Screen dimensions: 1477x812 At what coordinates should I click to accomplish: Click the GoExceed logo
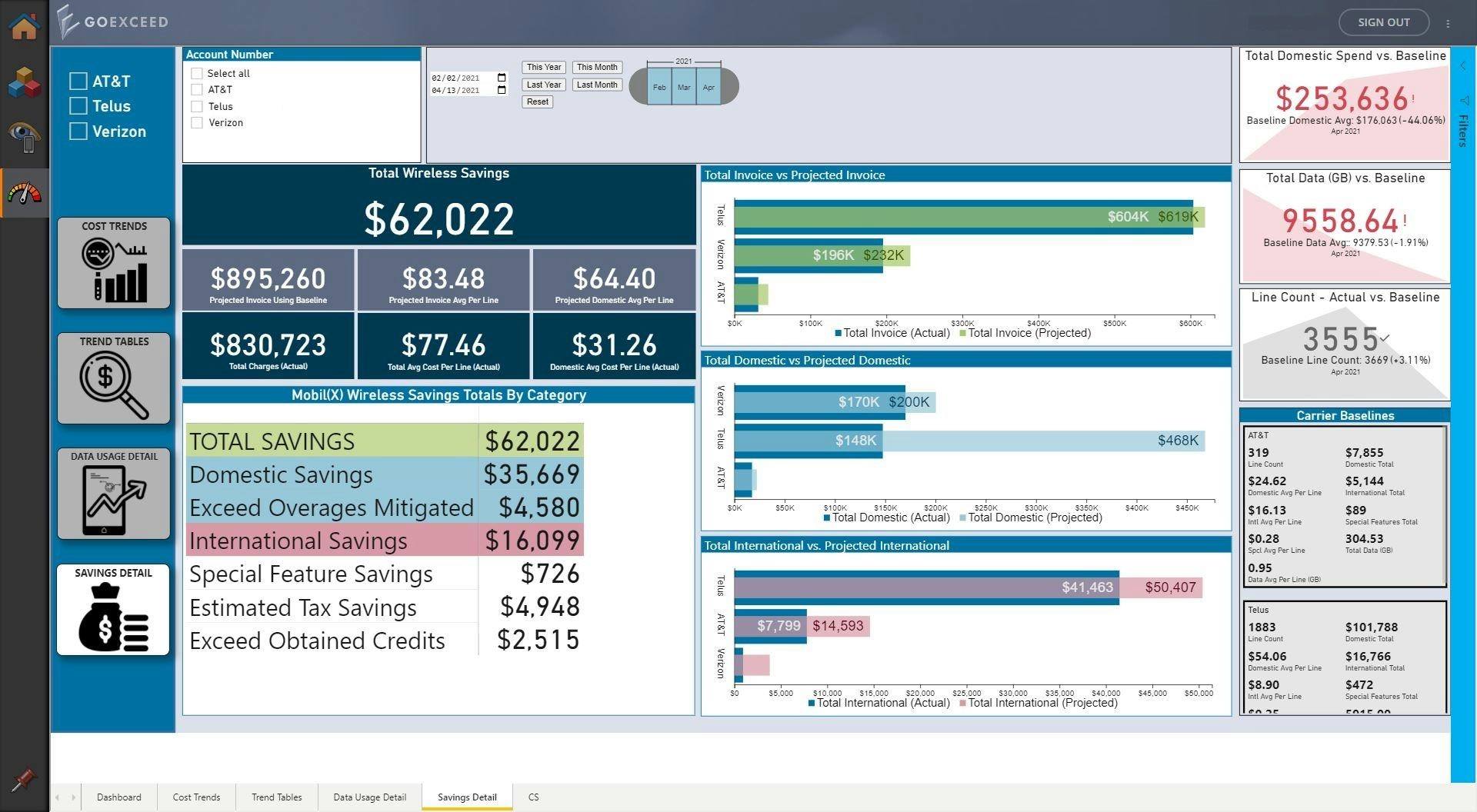pyautogui.click(x=112, y=22)
